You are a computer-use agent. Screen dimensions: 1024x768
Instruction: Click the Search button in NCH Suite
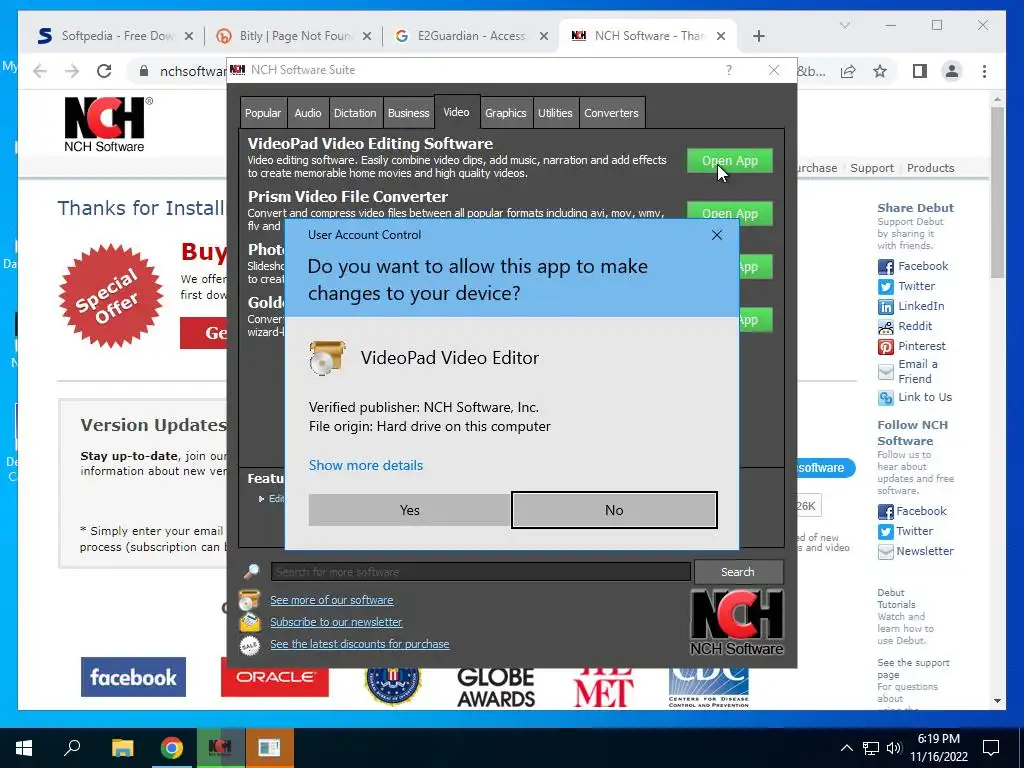point(738,571)
